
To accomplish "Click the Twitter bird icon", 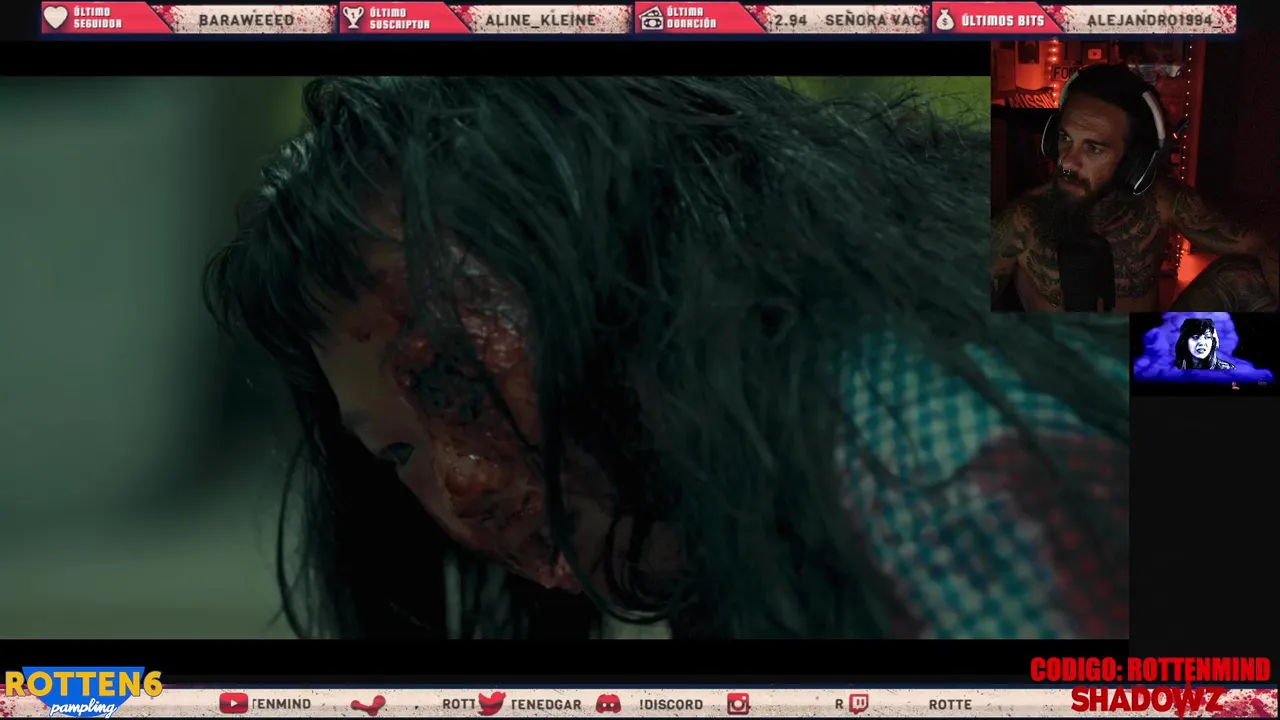I will click(x=491, y=704).
